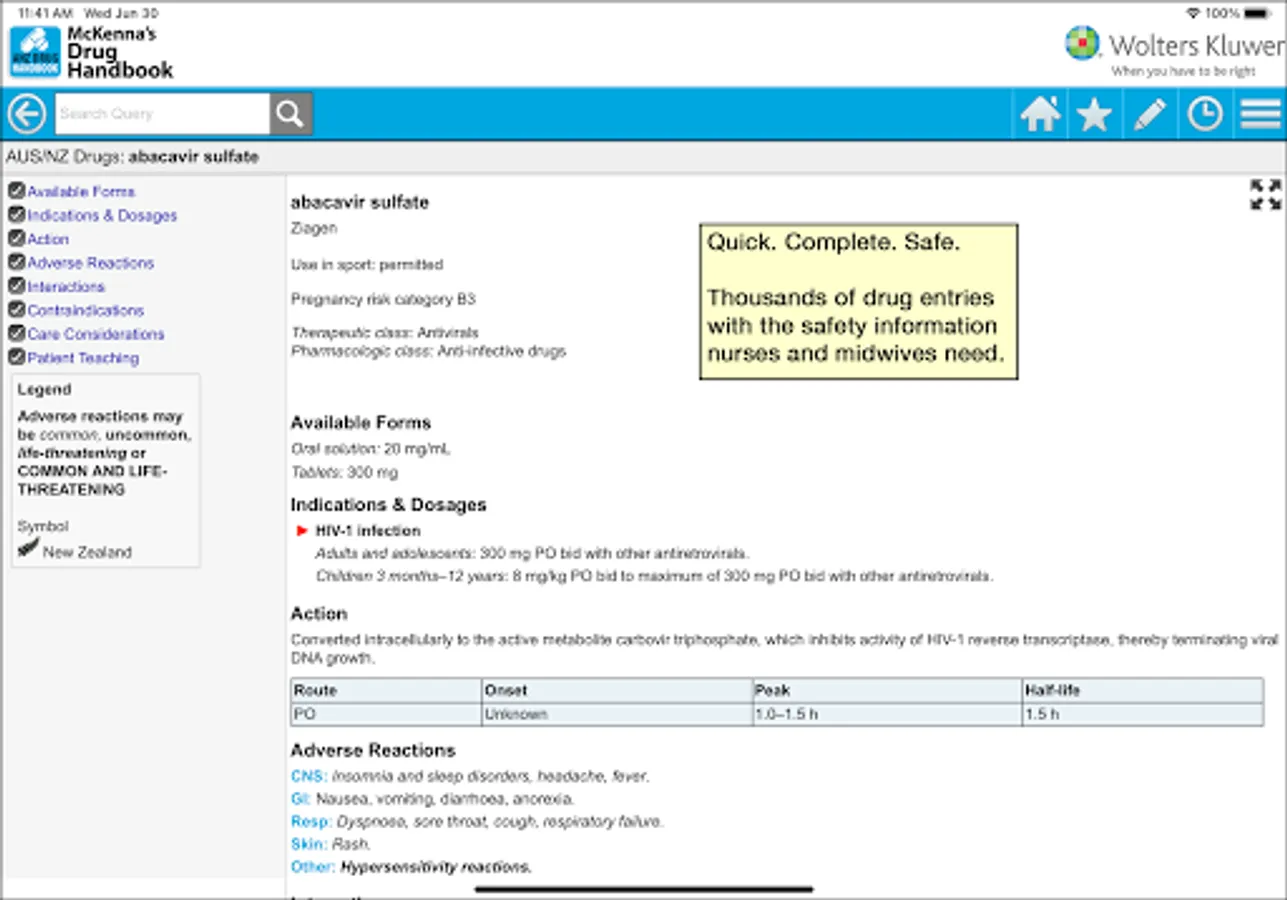Click the '1.5 h' half-life value cell

(1142, 714)
